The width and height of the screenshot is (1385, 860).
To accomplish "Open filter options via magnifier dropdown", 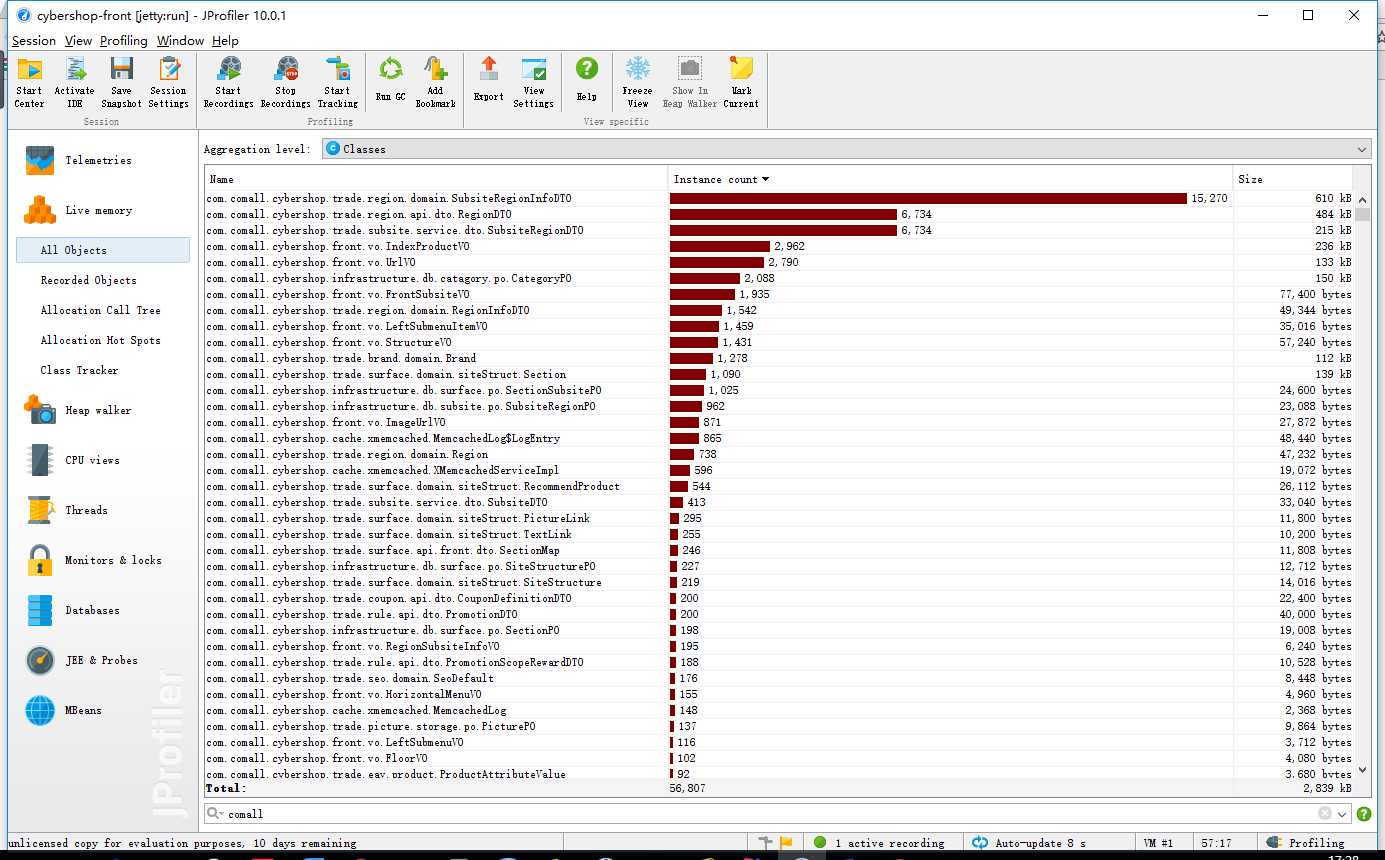I will [x=215, y=814].
